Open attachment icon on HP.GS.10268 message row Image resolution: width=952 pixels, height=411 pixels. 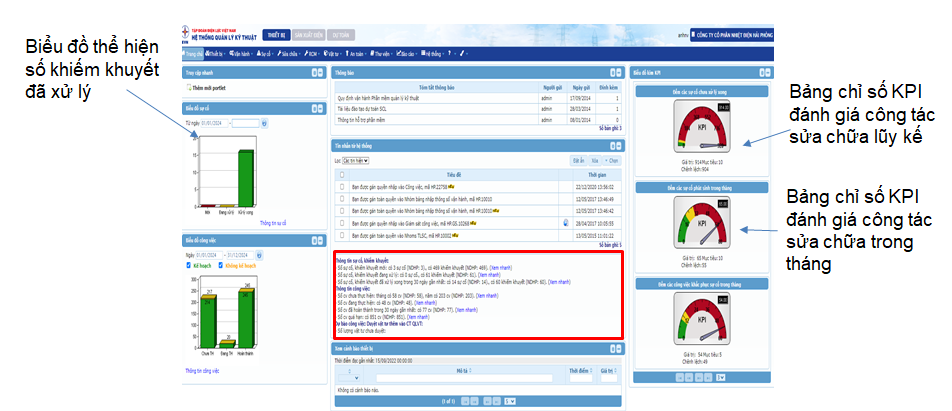[x=565, y=223]
